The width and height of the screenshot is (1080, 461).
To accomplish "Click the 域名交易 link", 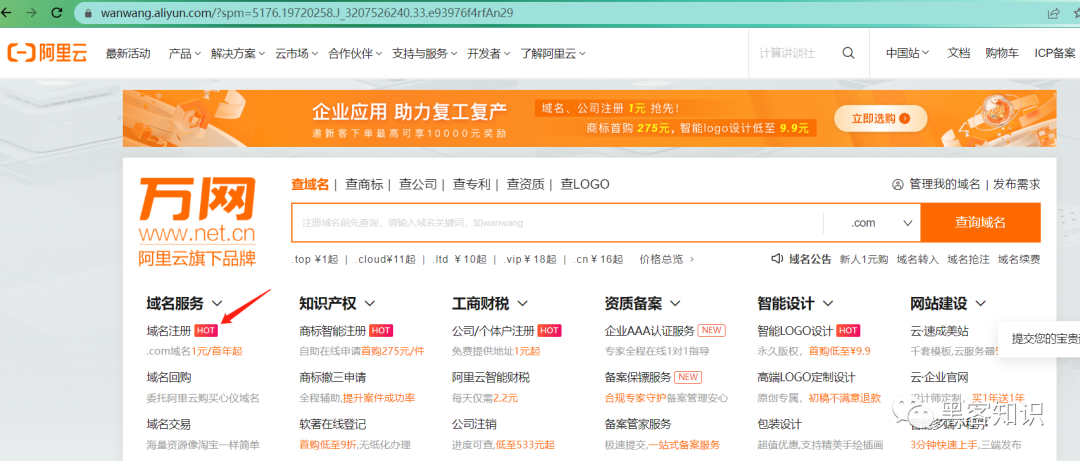I will coord(169,424).
